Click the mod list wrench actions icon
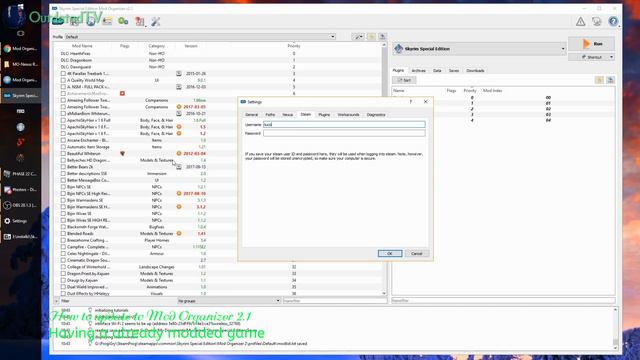Image resolution: width=640 pixels, height=360 pixels. 358,37
